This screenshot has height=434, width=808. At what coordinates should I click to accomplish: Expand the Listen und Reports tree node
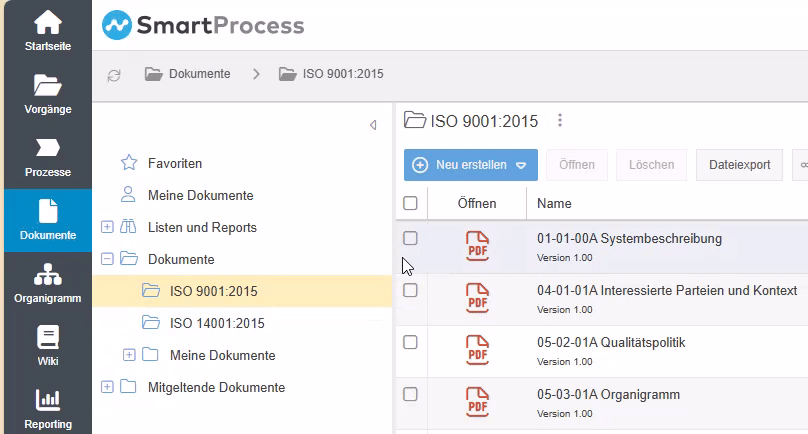coord(107,227)
